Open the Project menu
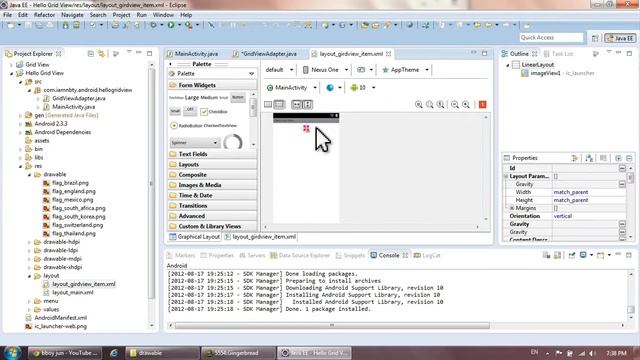This screenshot has height=360, width=640. pyautogui.click(x=121, y=15)
